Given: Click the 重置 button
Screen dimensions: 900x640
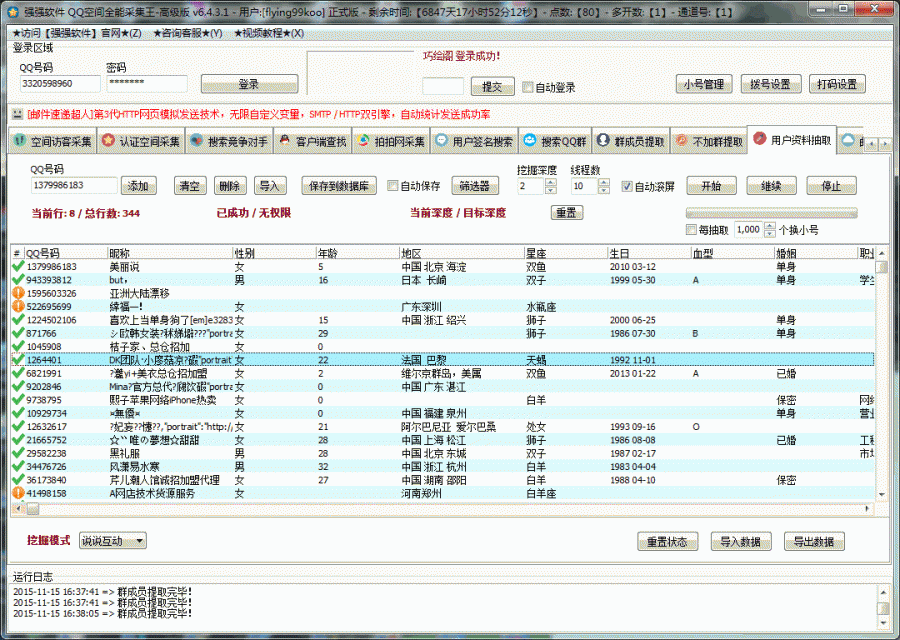Looking at the screenshot, I should pyautogui.click(x=567, y=213).
